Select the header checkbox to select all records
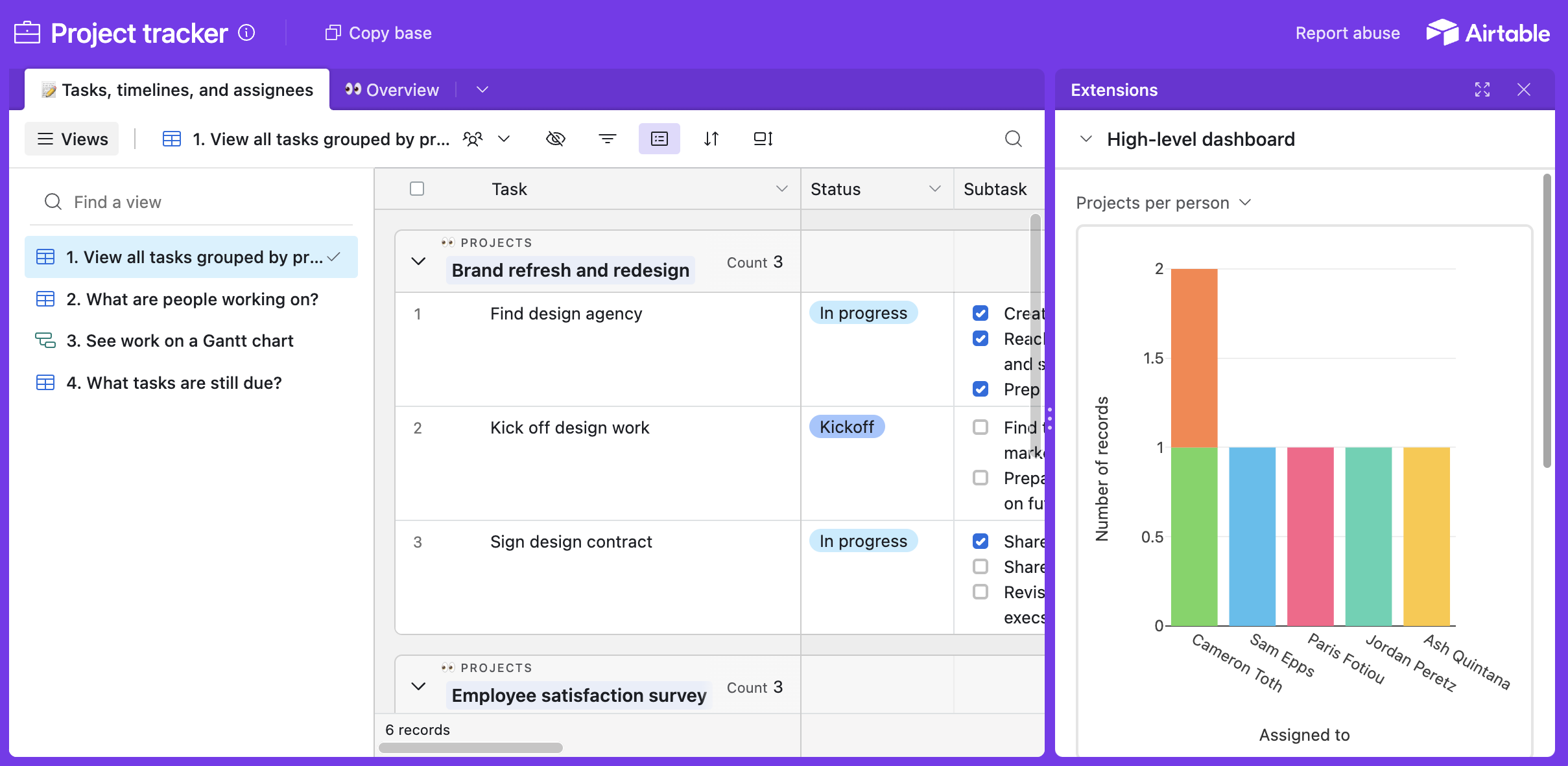Image resolution: width=1568 pixels, height=766 pixels. point(416,189)
